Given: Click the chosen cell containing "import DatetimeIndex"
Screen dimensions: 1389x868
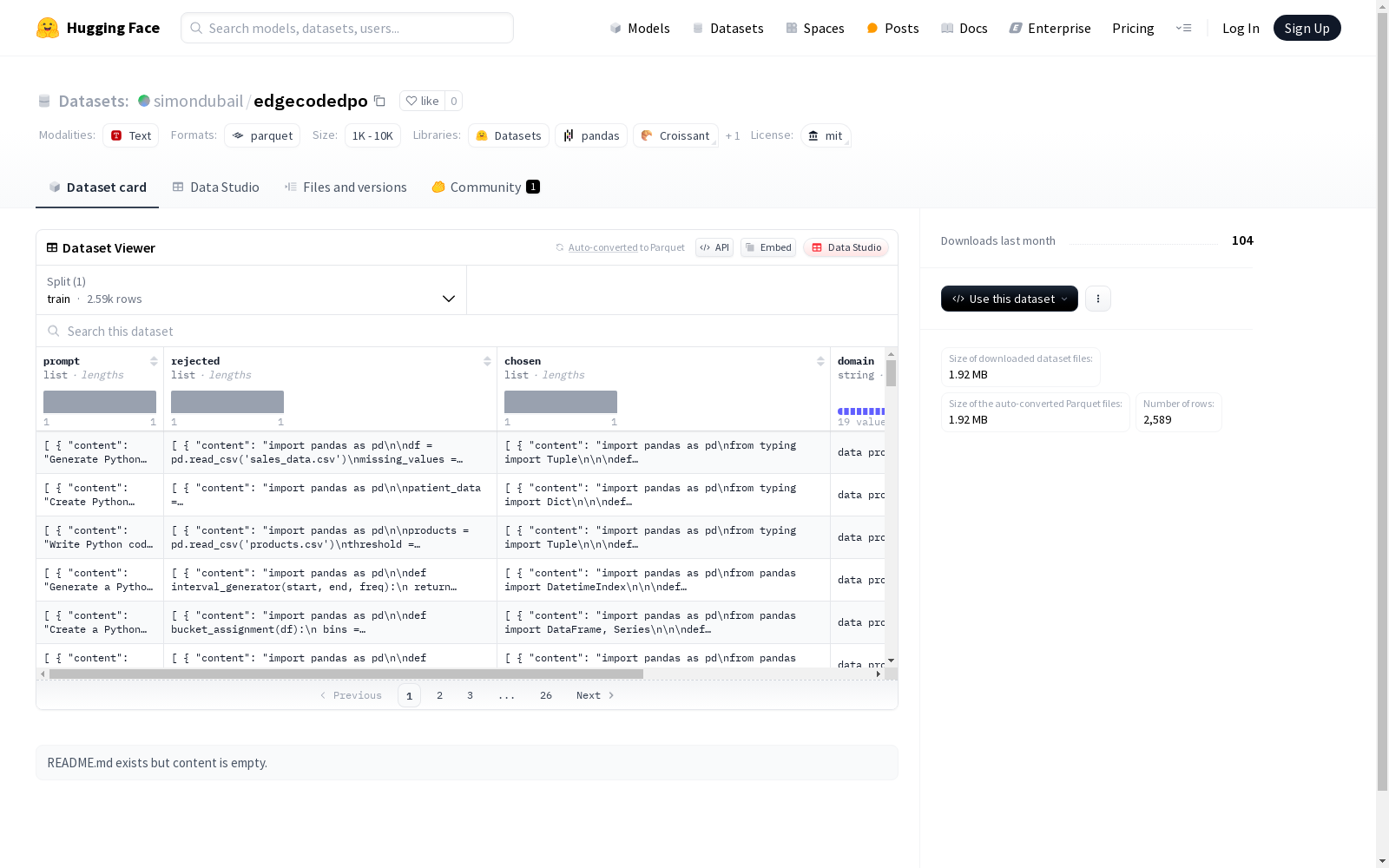Looking at the screenshot, I should pyautogui.click(x=663, y=580).
